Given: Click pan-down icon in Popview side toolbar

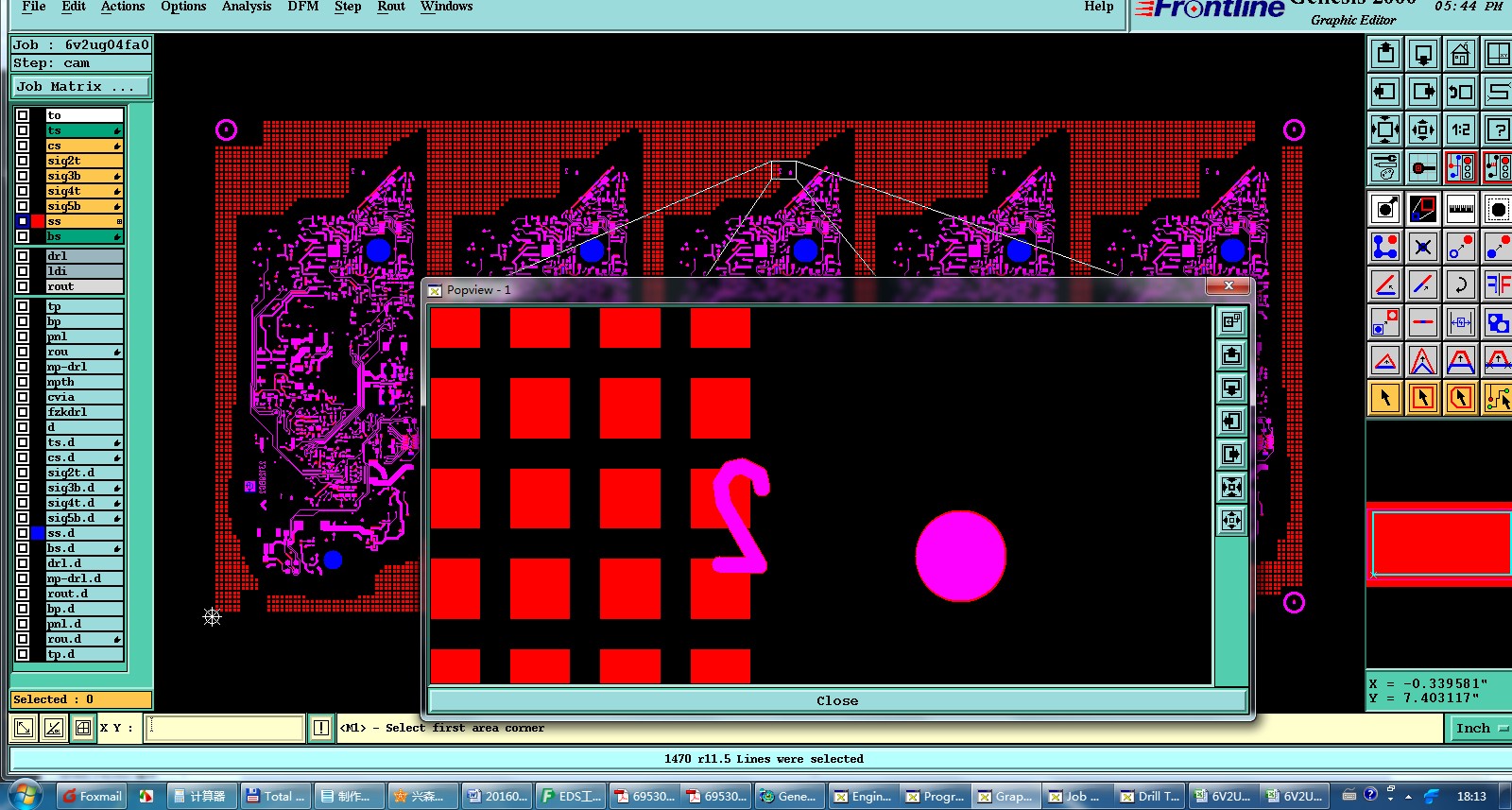Looking at the screenshot, I should pos(1231,388).
